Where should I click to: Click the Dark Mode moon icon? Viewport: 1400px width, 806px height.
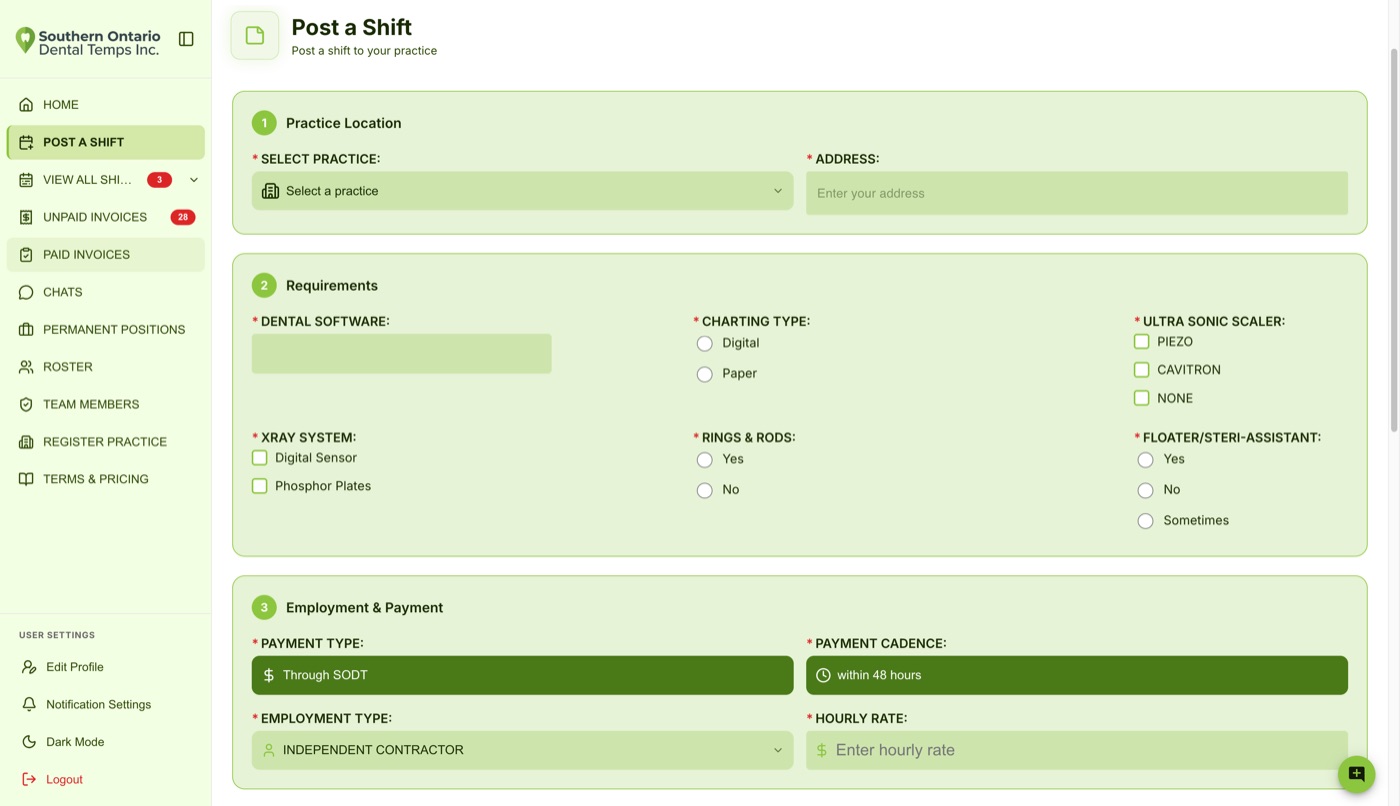tap(29, 742)
